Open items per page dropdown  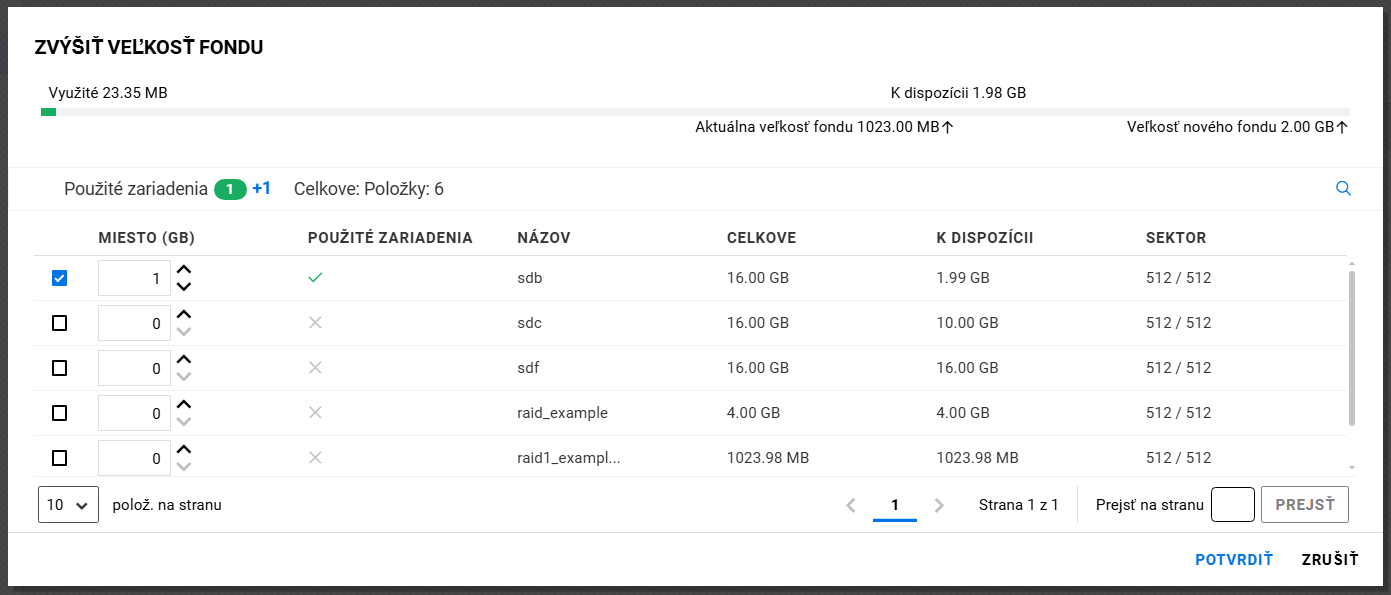click(68, 505)
